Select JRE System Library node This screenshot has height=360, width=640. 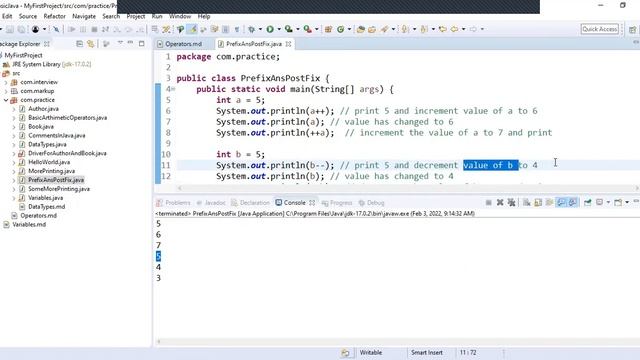(51, 64)
